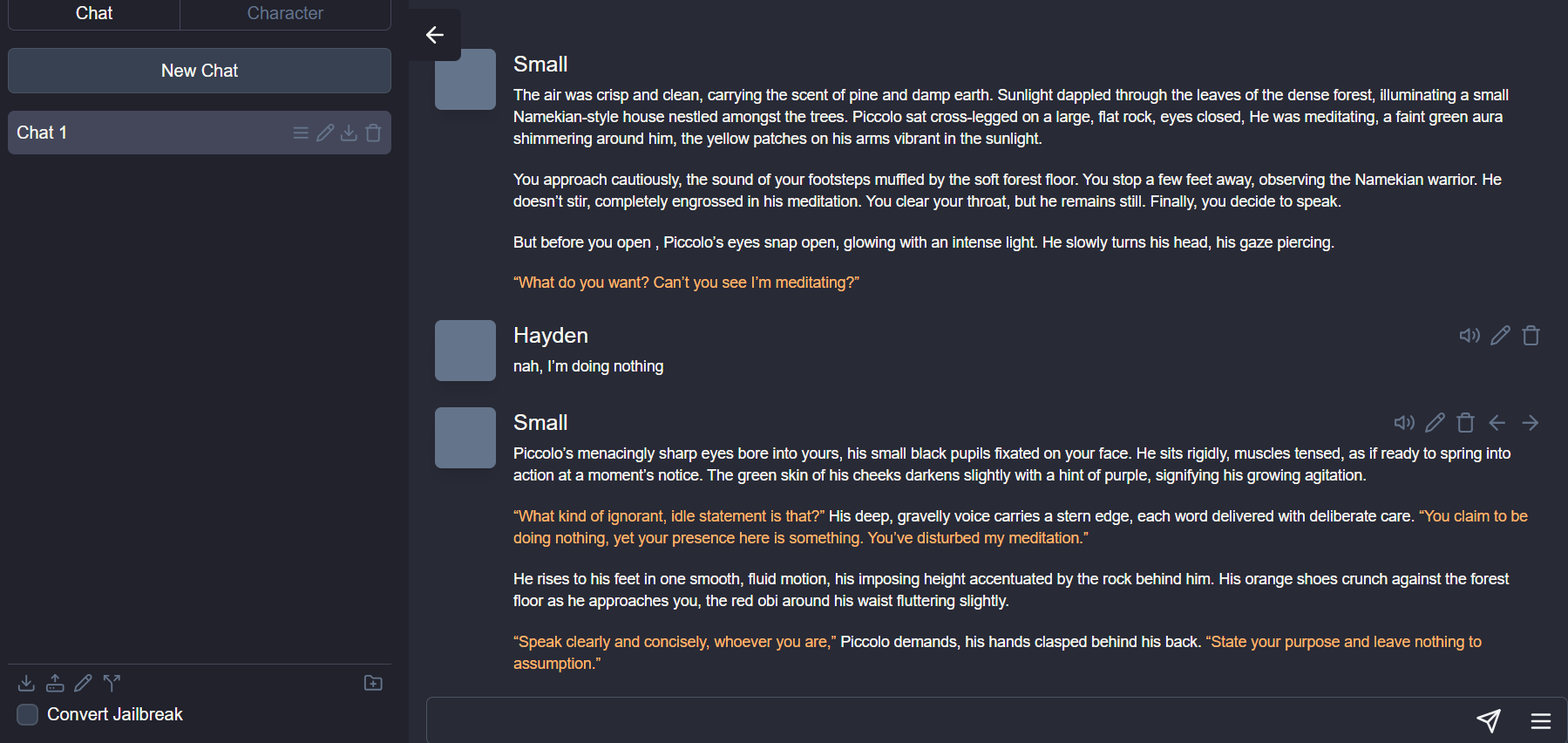Switch to the Character tab
This screenshot has width=1568, height=743.
pos(285,13)
